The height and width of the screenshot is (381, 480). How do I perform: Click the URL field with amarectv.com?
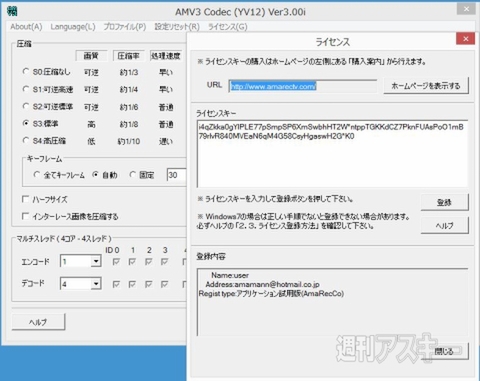point(303,86)
